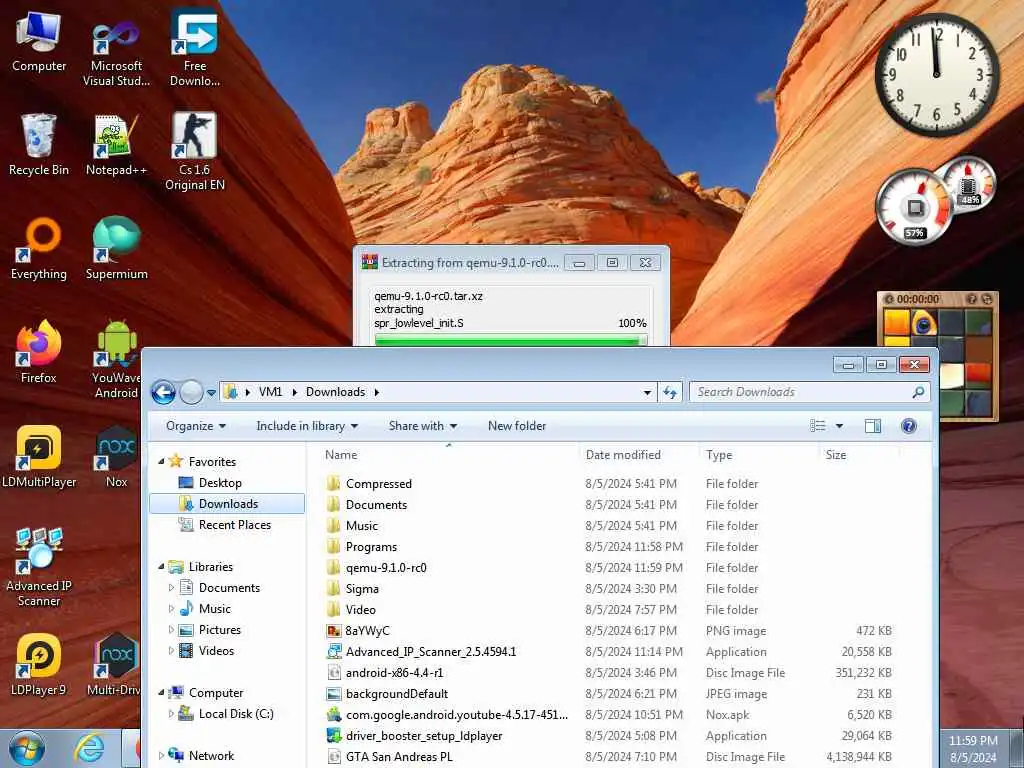Open LDPlayer9 desktop shortcut

pyautogui.click(x=39, y=665)
